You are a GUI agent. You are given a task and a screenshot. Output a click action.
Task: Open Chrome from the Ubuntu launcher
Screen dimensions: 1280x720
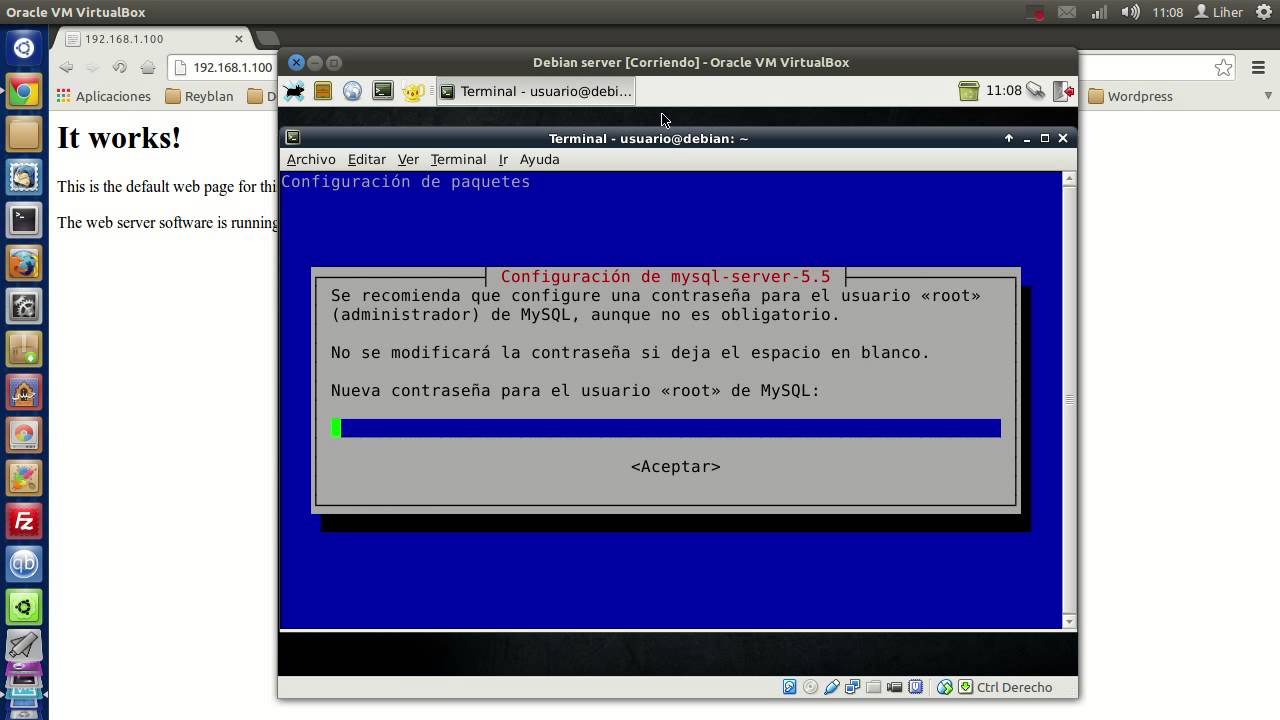tap(24, 91)
